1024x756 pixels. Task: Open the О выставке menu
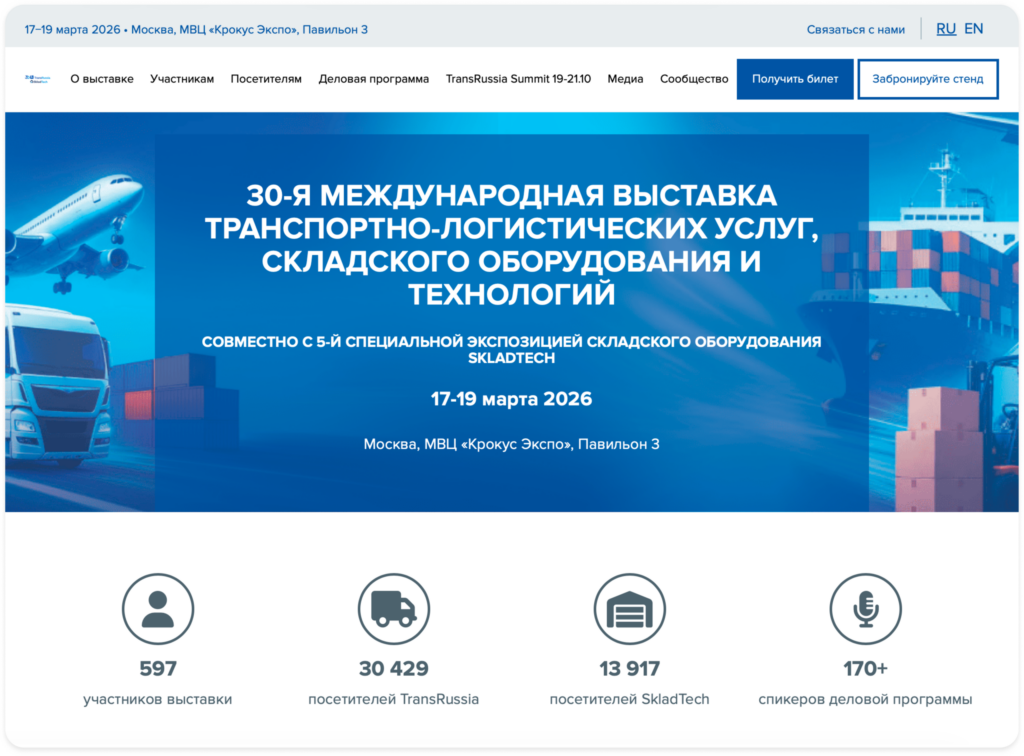(102, 79)
